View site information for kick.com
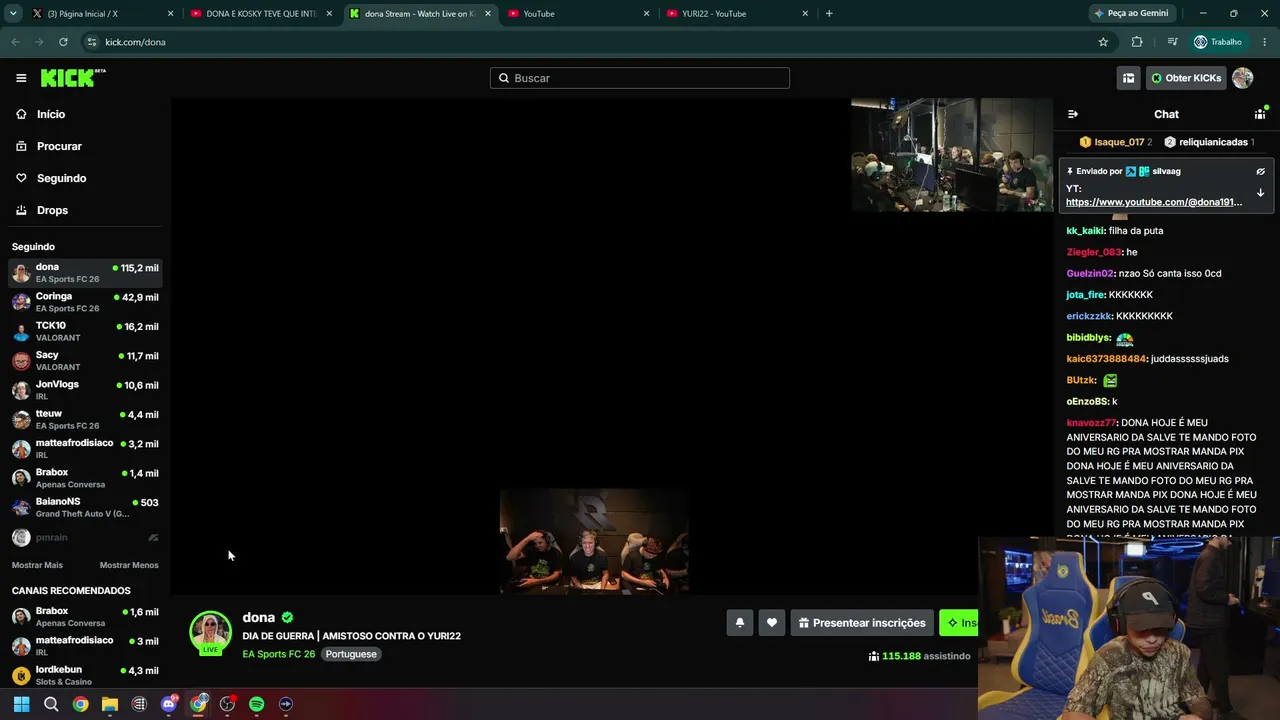 tap(91, 42)
